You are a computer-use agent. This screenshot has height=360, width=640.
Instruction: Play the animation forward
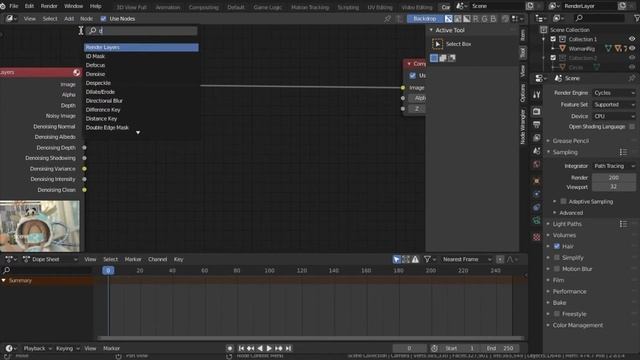(x=269, y=348)
